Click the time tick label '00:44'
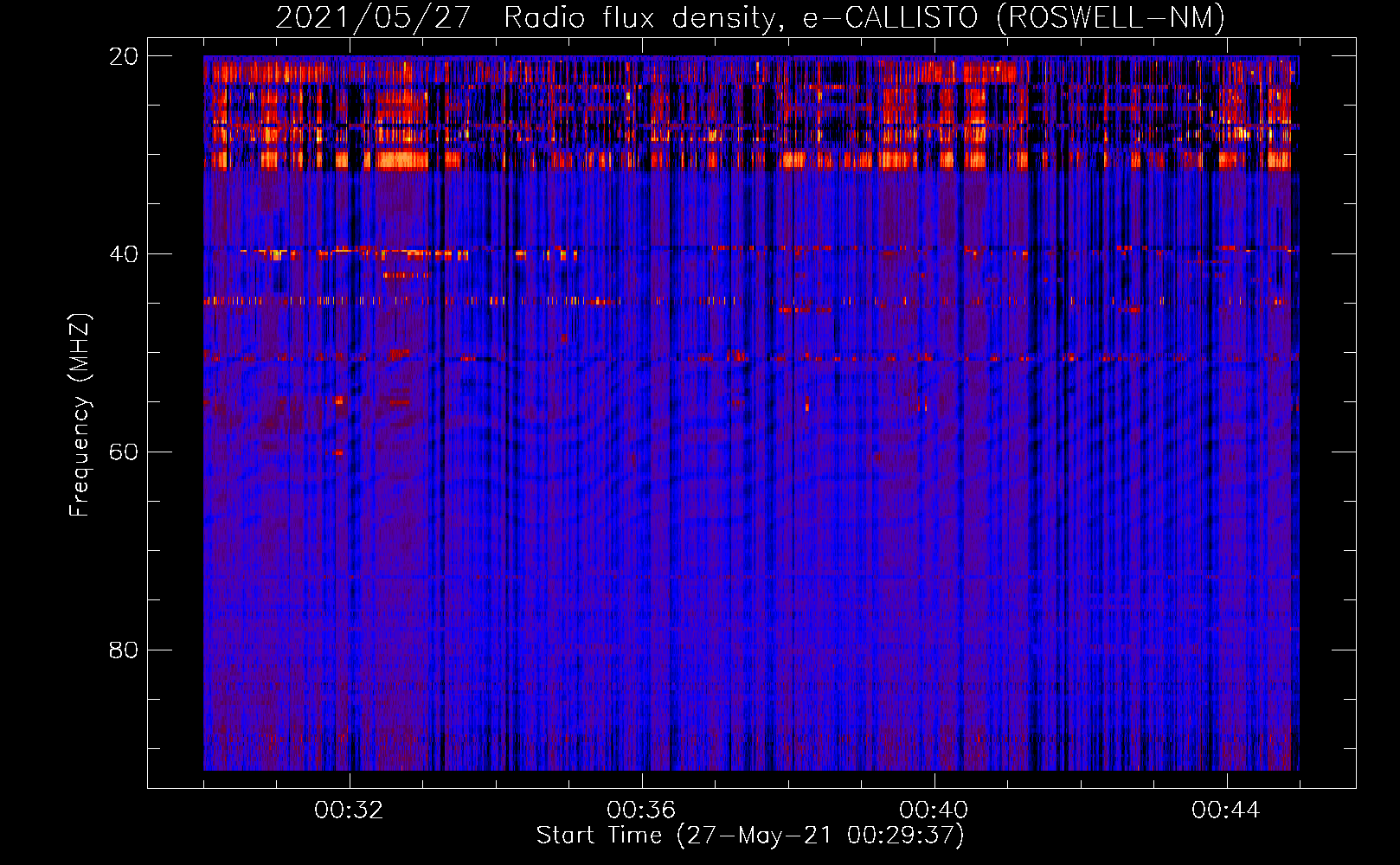Image resolution: width=1400 pixels, height=865 pixels. tap(1226, 811)
